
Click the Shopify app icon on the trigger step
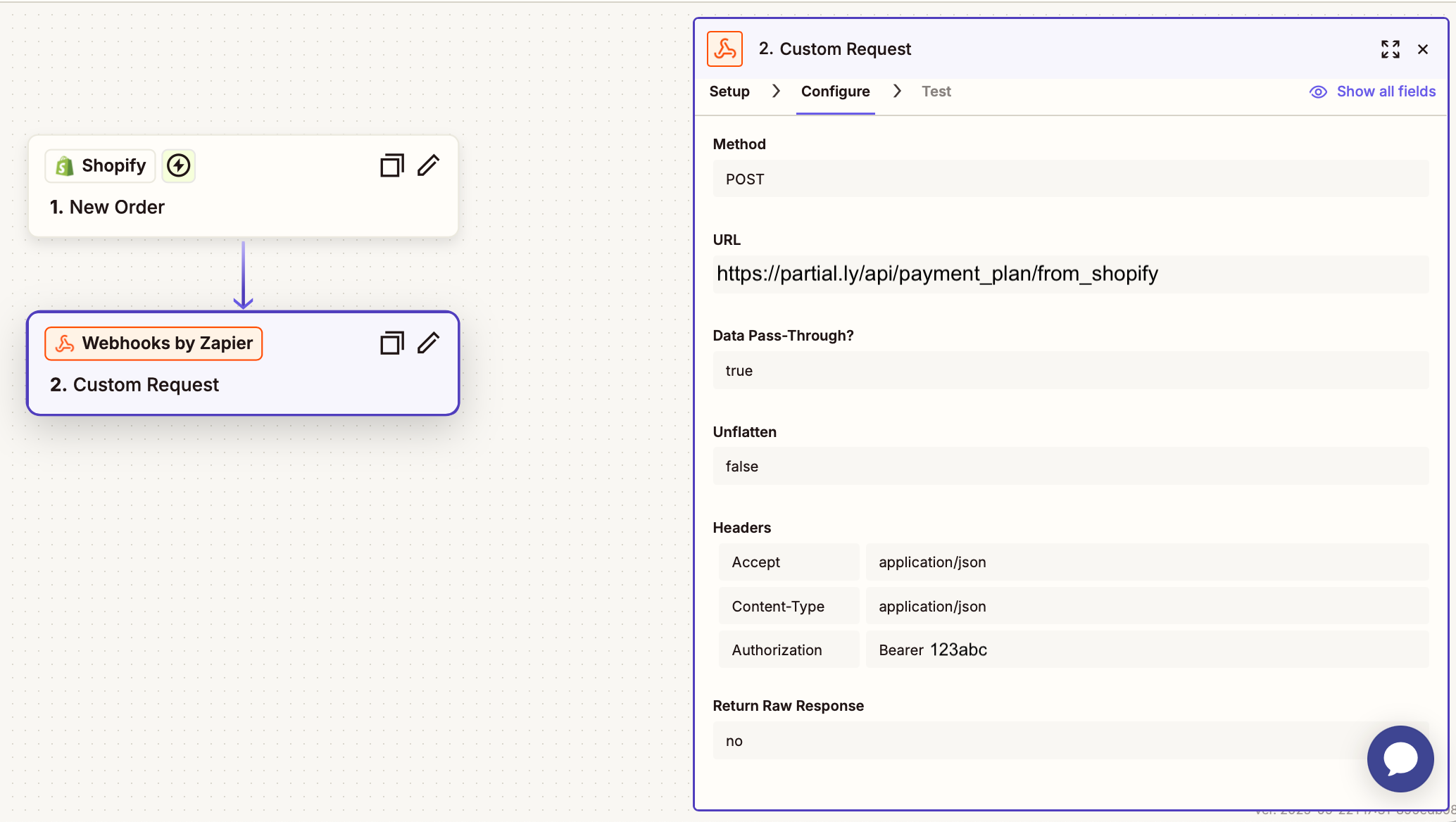coord(65,165)
